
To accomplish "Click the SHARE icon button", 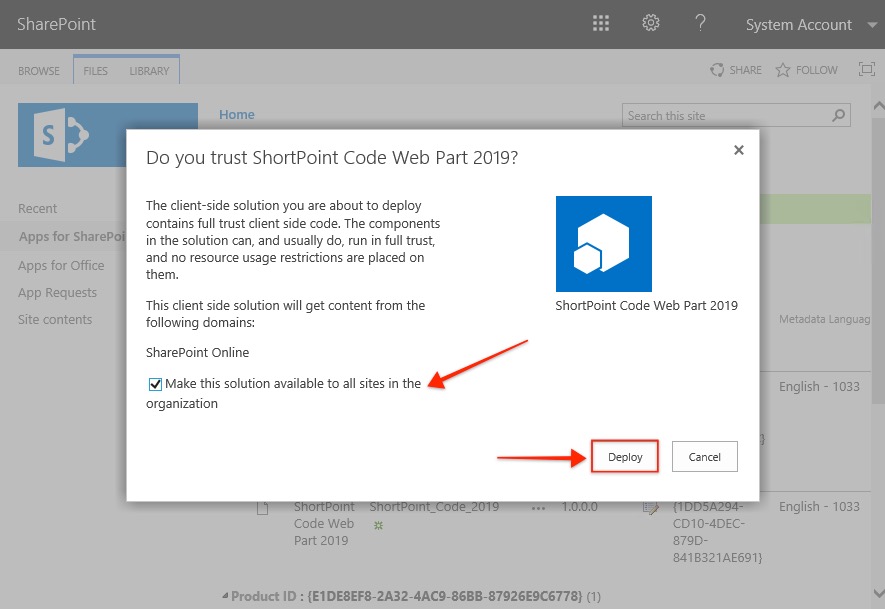I will pos(717,70).
